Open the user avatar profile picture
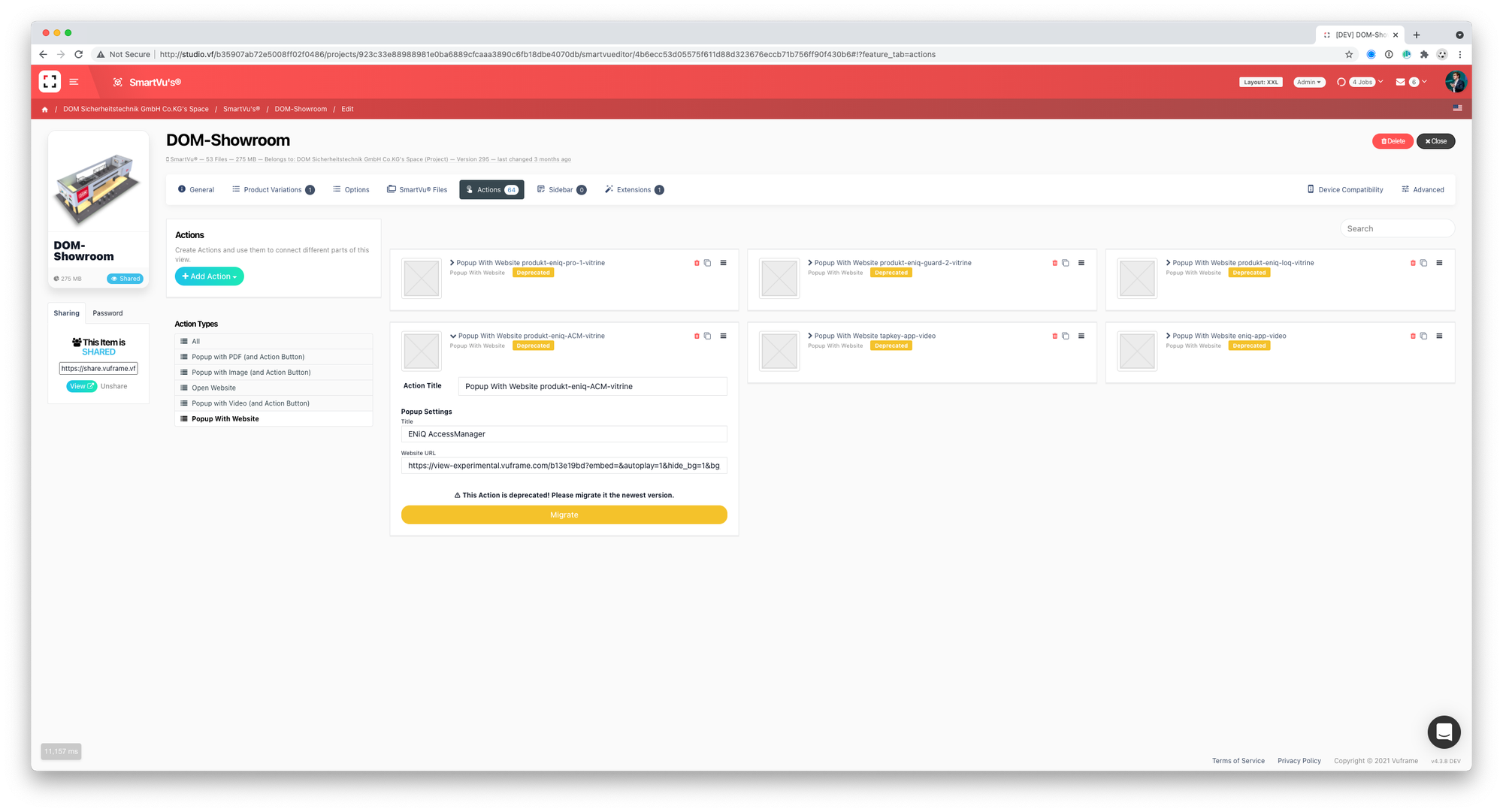Image resolution: width=1503 pixels, height=812 pixels. pyautogui.click(x=1455, y=82)
